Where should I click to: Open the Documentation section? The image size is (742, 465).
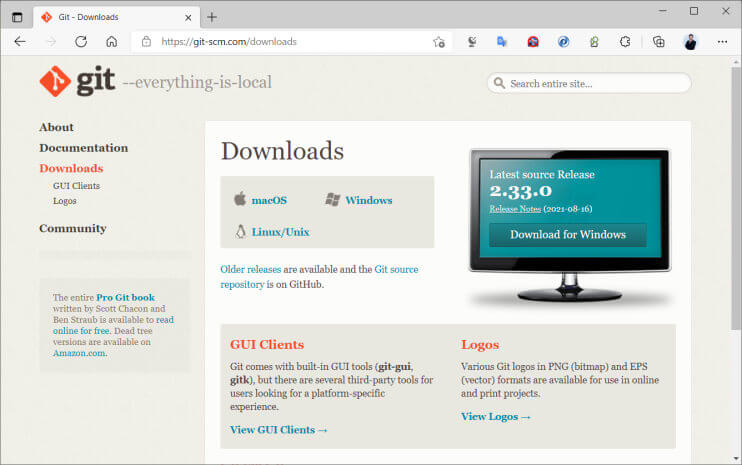click(x=84, y=148)
